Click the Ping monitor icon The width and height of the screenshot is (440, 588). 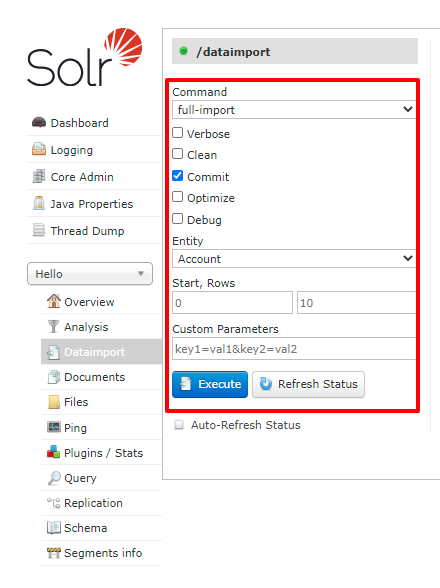54,427
